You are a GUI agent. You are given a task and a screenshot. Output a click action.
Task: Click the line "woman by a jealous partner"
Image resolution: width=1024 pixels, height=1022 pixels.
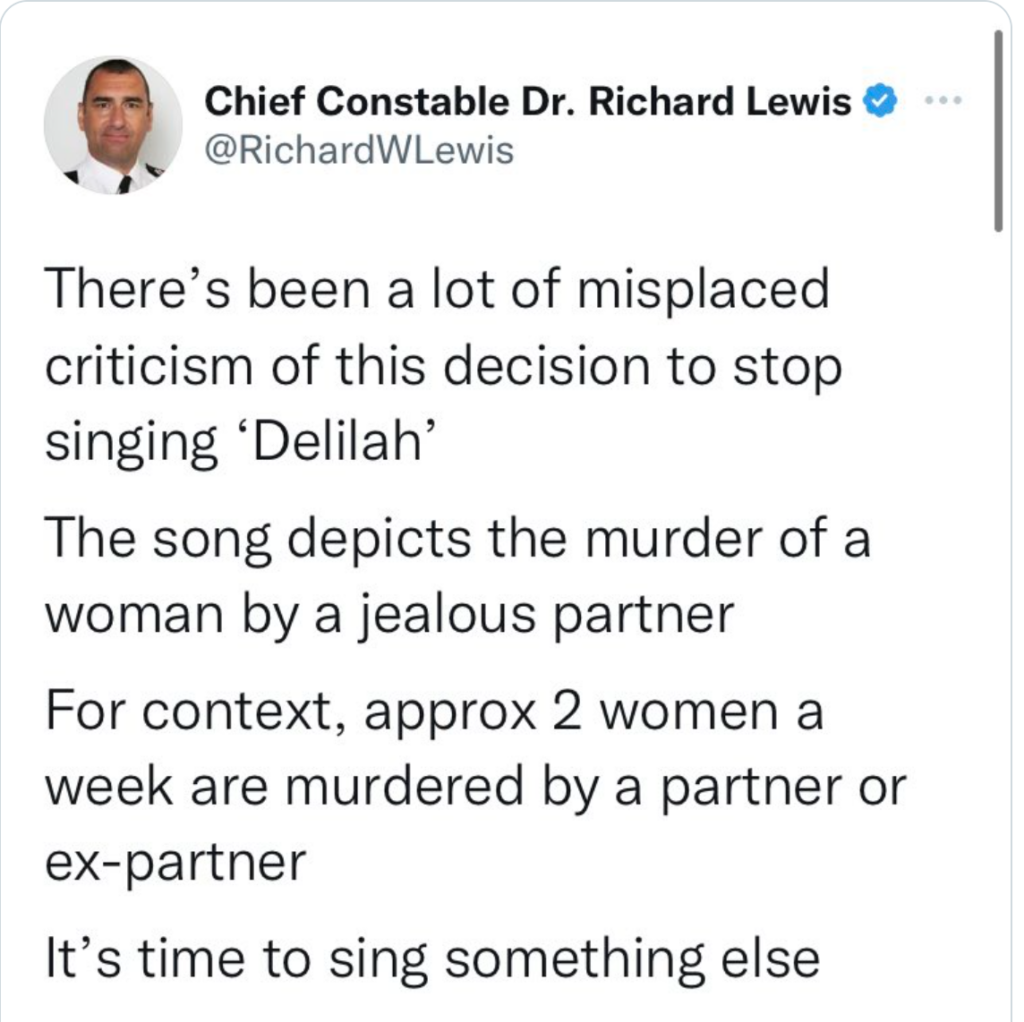(390, 615)
